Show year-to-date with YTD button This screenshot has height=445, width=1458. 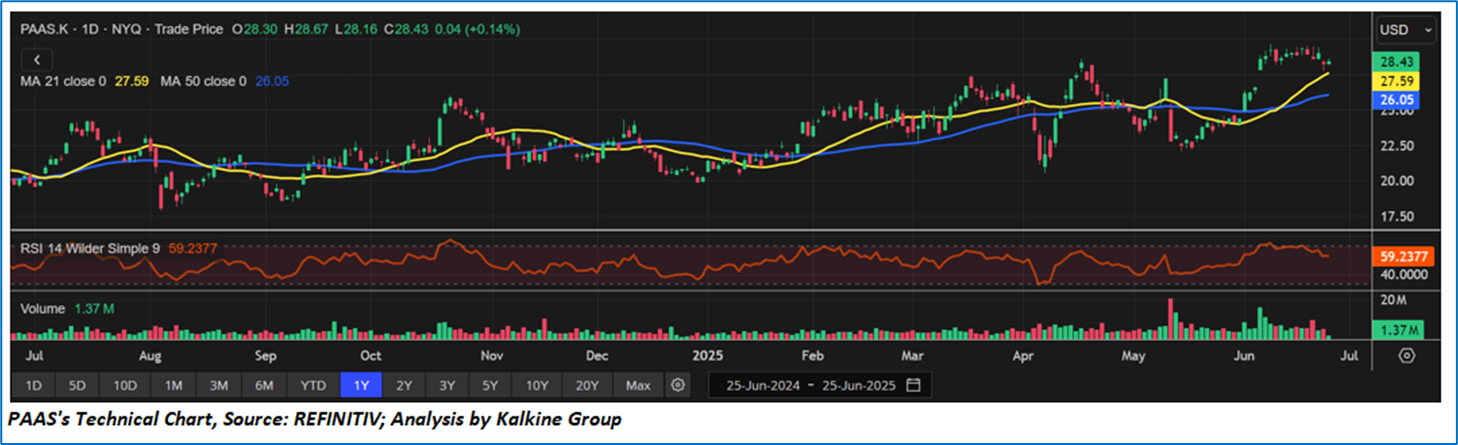click(313, 385)
